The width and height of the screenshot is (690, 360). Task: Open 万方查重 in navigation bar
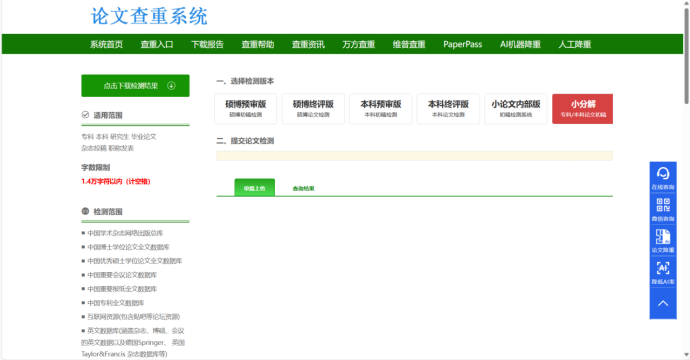(x=359, y=44)
